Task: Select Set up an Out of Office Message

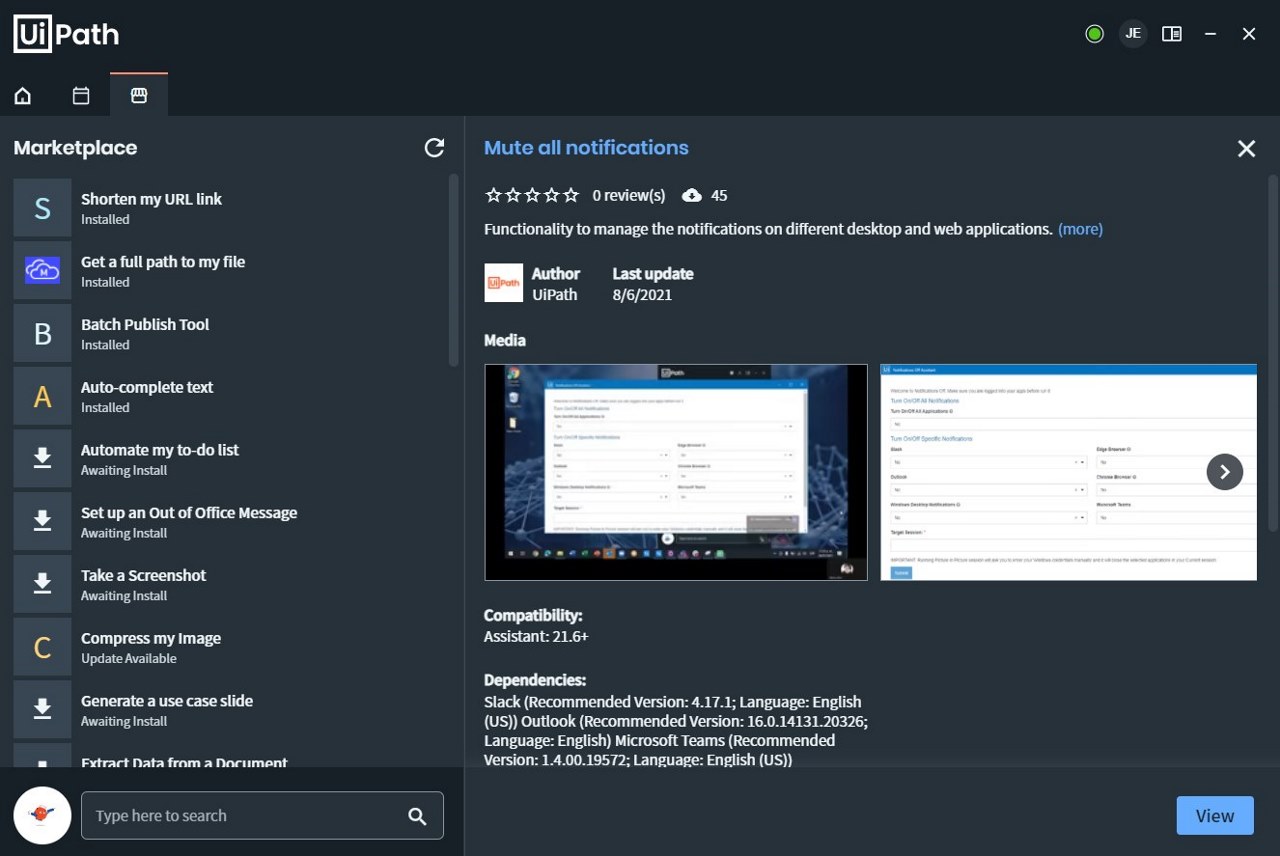Action: [230, 521]
